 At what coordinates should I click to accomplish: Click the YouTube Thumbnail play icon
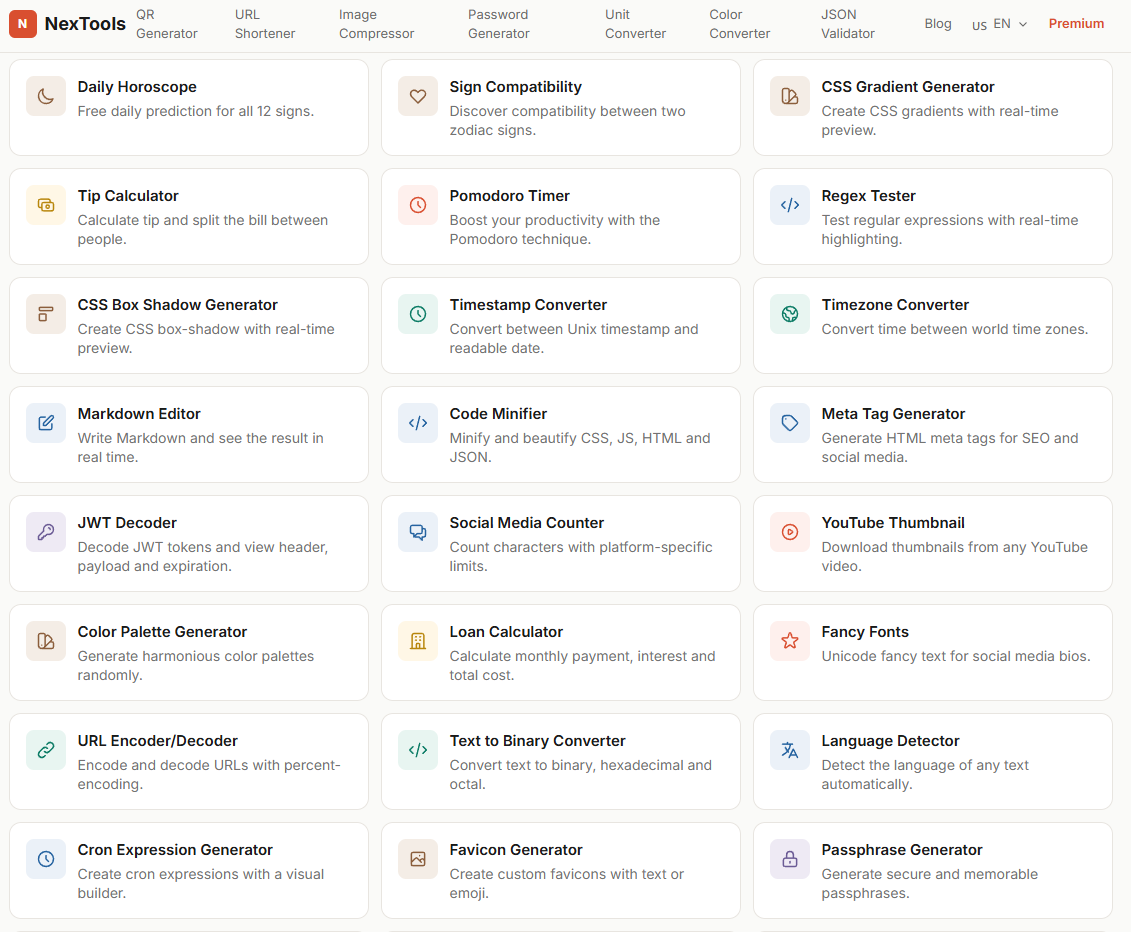(x=789, y=532)
